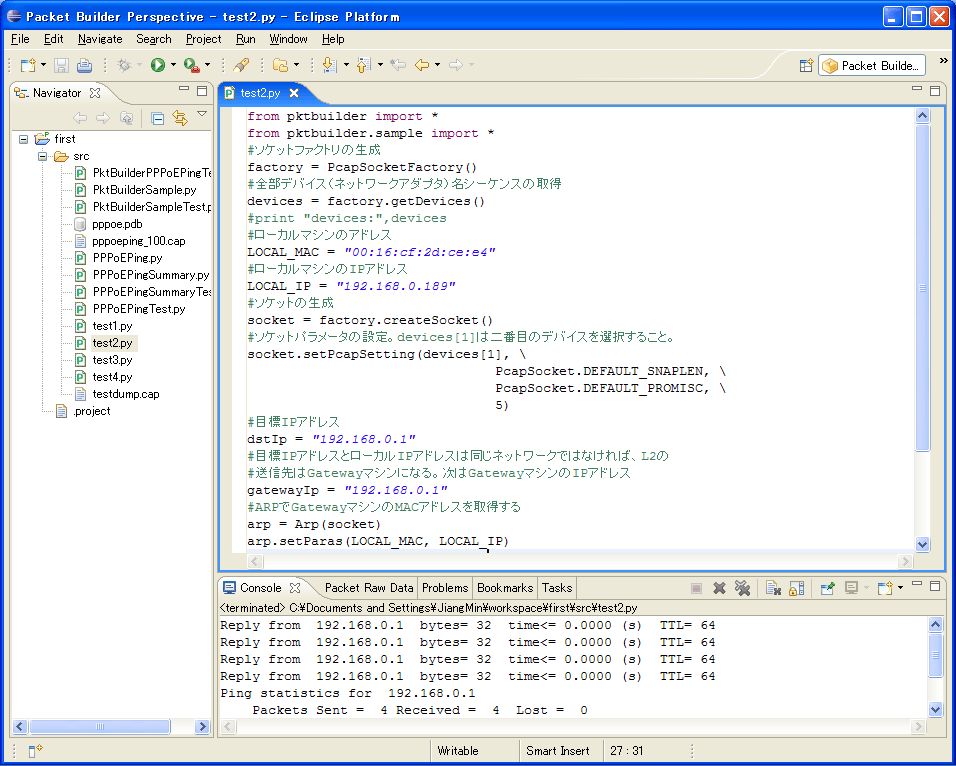Image resolution: width=956 pixels, height=766 pixels.
Task: Click Collapse All in Navigator toolbar
Action: point(157,118)
